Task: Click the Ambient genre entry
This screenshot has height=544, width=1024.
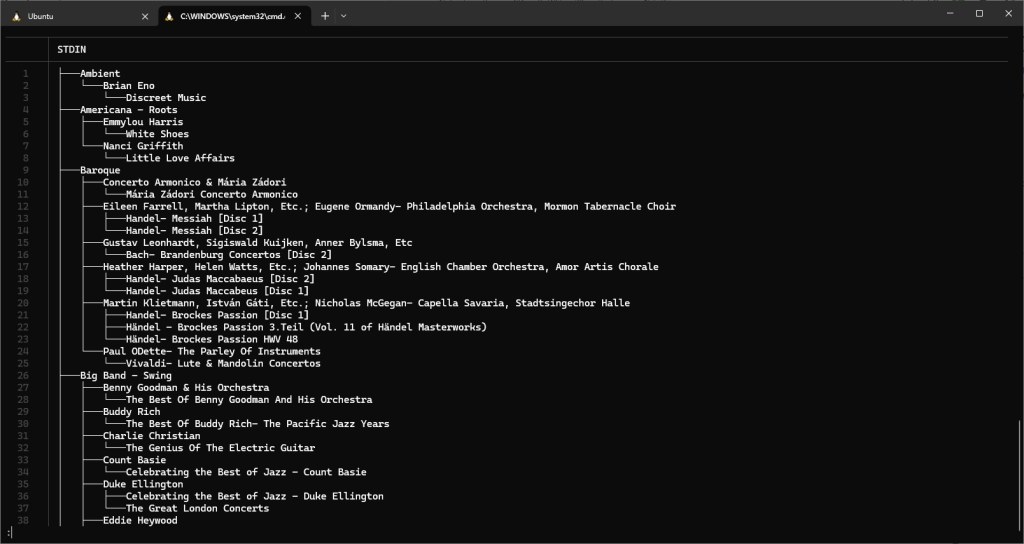Action: pyautogui.click(x=99, y=74)
